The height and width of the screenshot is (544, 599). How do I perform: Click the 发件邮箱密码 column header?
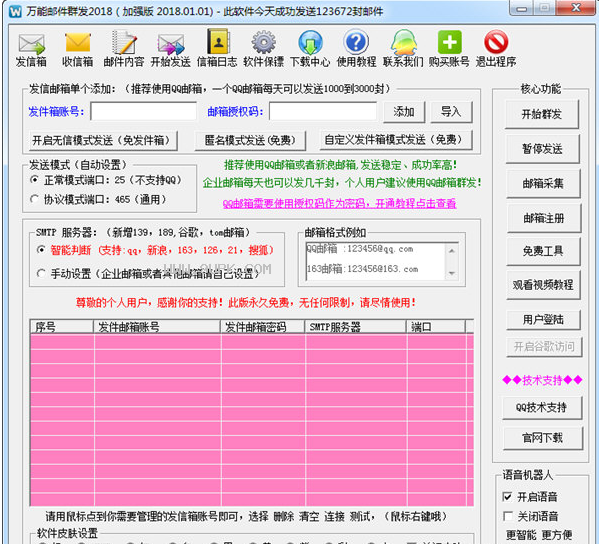263,327
